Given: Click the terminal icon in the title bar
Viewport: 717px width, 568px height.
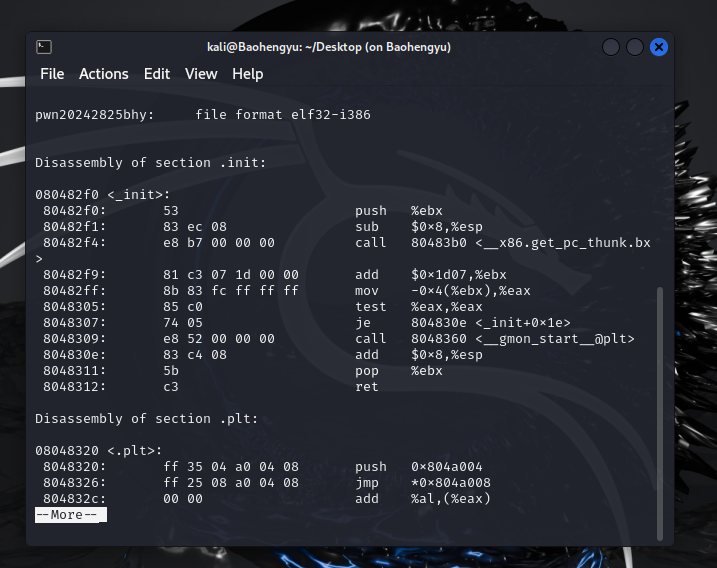Looking at the screenshot, I should (44, 47).
